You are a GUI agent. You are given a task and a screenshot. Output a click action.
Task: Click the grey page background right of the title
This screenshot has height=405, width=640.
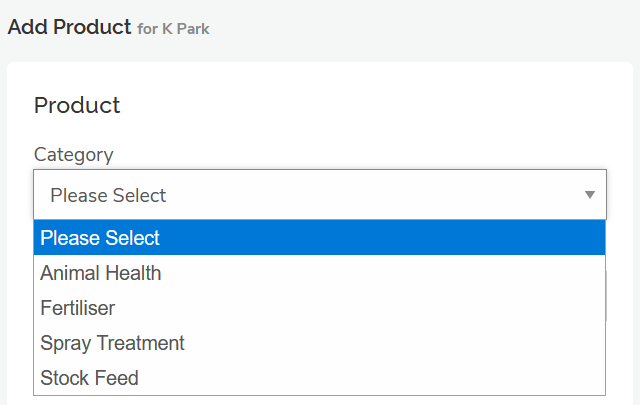(450, 27)
